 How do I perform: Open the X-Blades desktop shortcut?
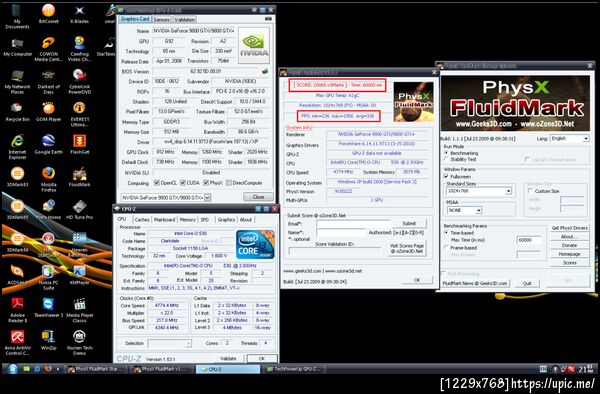pyautogui.click(x=79, y=14)
